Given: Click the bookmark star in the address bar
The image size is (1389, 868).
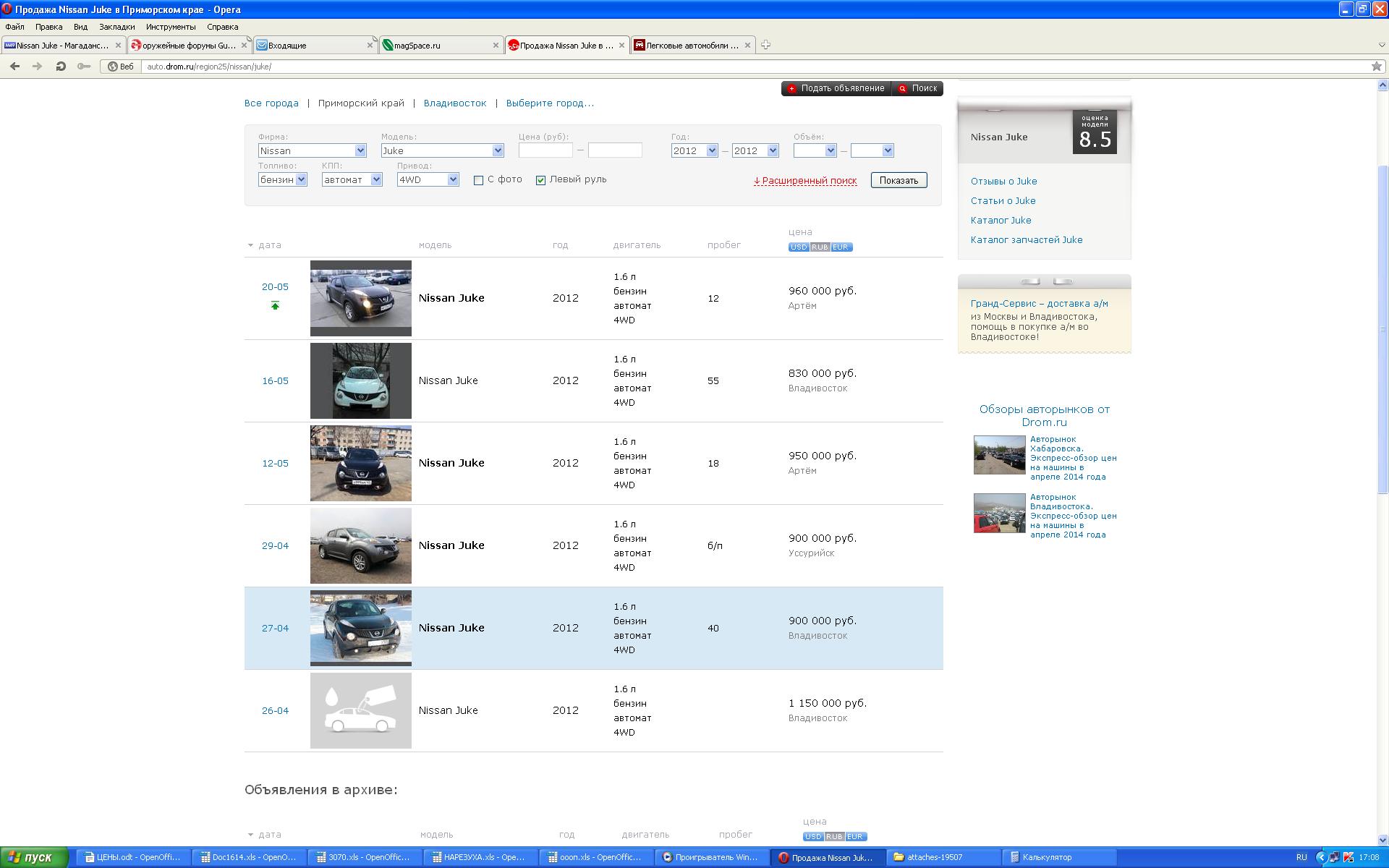Looking at the screenshot, I should [x=1376, y=66].
